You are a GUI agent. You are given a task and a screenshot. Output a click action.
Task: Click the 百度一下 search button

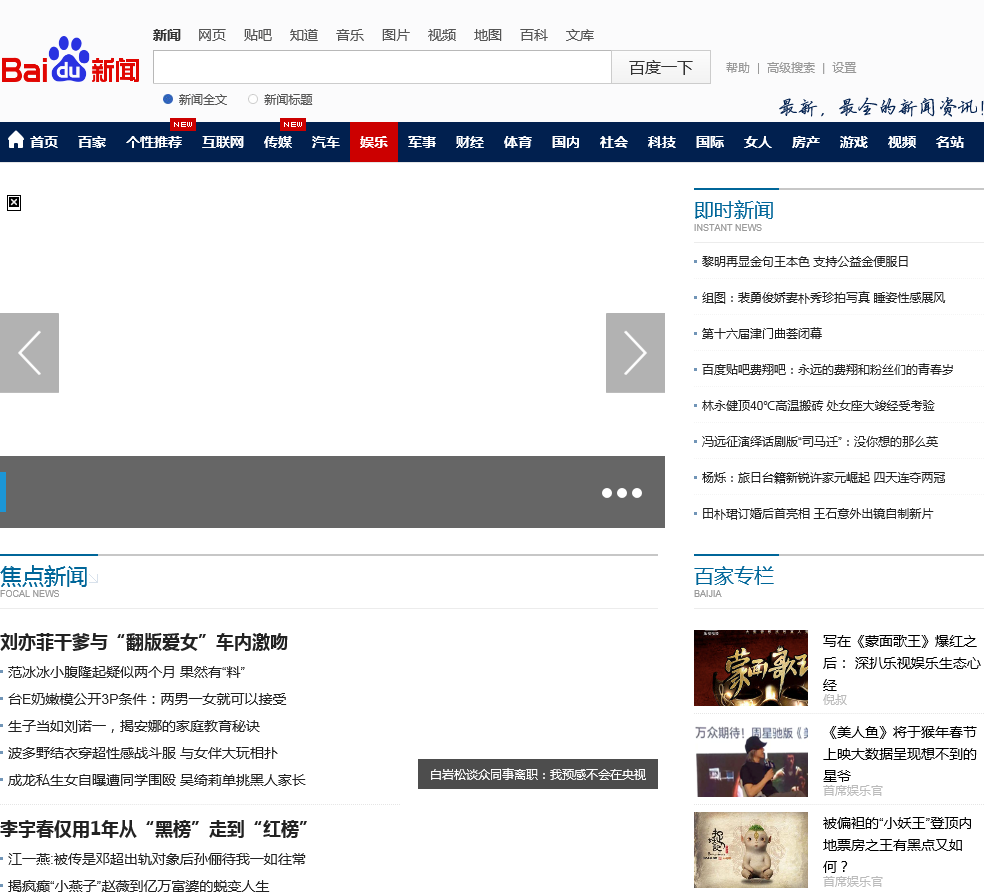[661, 67]
